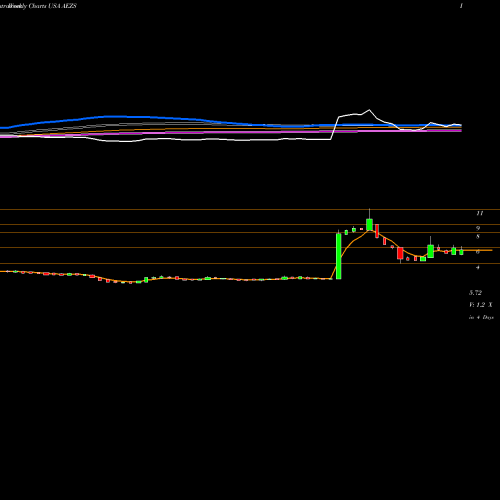Click the tallest green breakout candlestick
The width and height of the screenshot is (500, 500).
pyautogui.click(x=339, y=256)
